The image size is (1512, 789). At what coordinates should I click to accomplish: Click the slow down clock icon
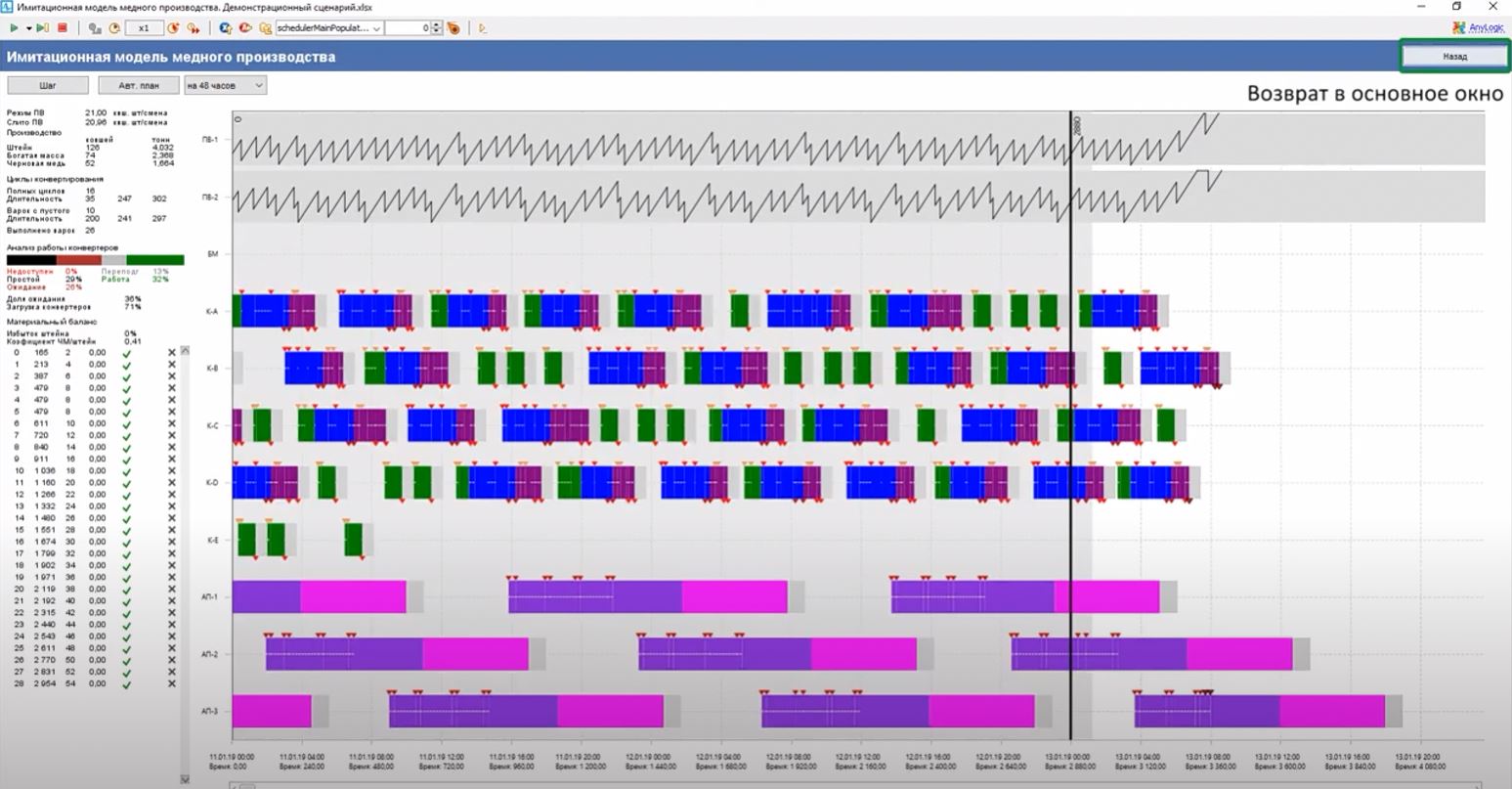(113, 28)
